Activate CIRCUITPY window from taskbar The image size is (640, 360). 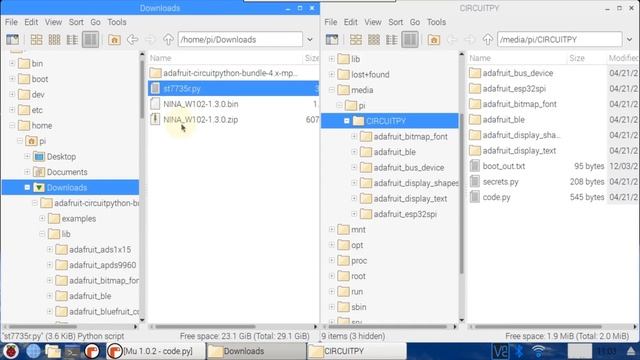(x=356, y=351)
